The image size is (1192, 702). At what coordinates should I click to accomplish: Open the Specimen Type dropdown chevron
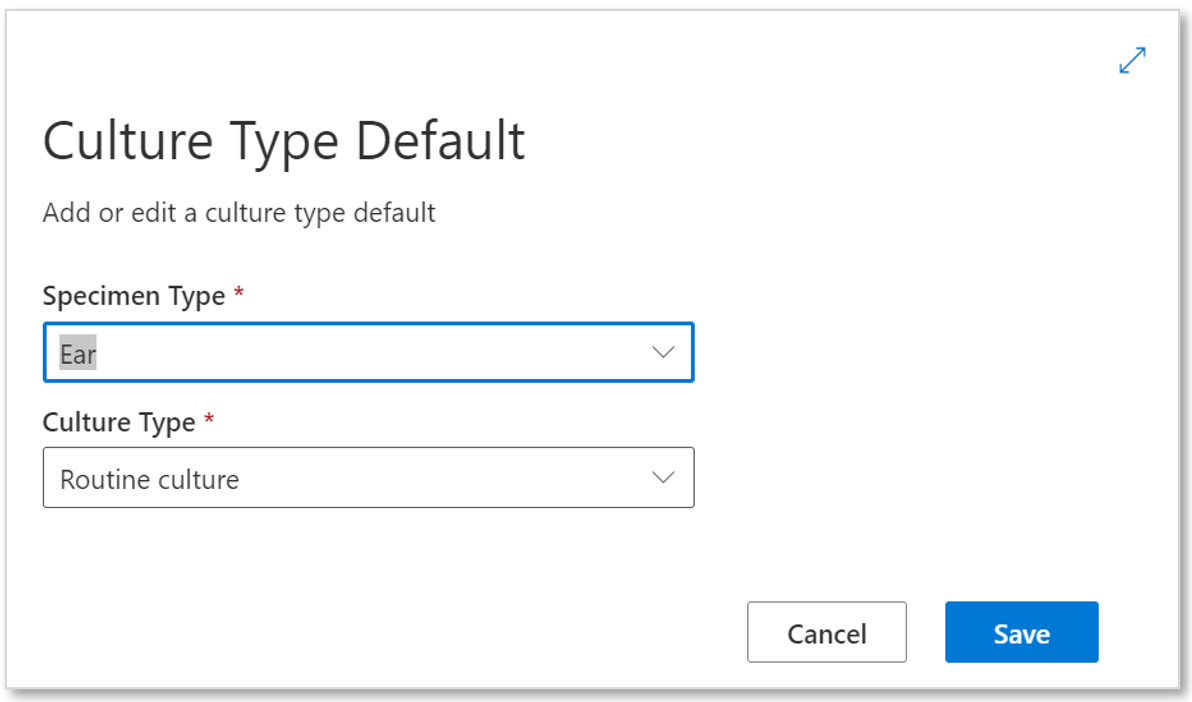pyautogui.click(x=663, y=352)
